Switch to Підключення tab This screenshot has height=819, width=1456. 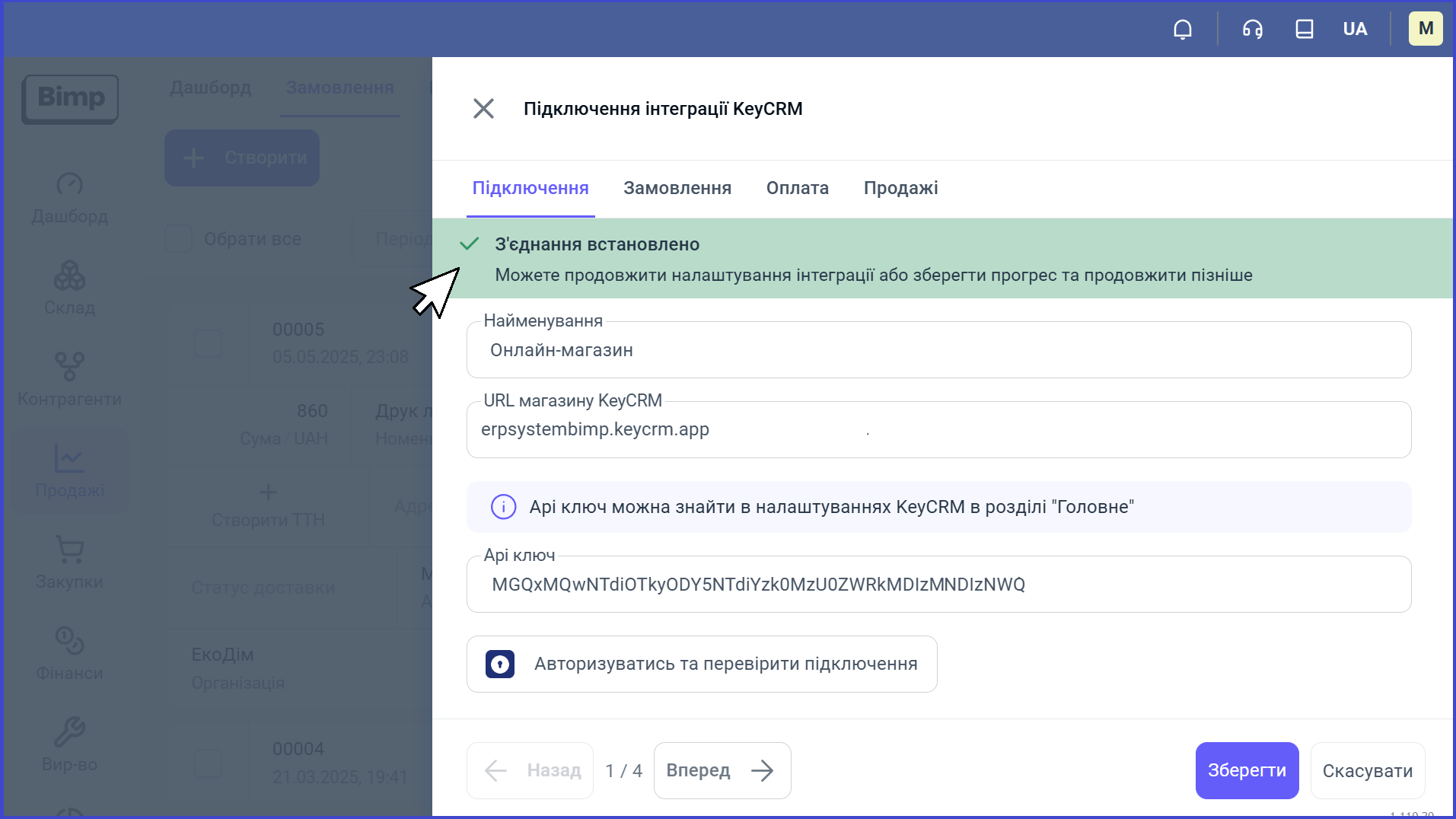[x=530, y=188]
